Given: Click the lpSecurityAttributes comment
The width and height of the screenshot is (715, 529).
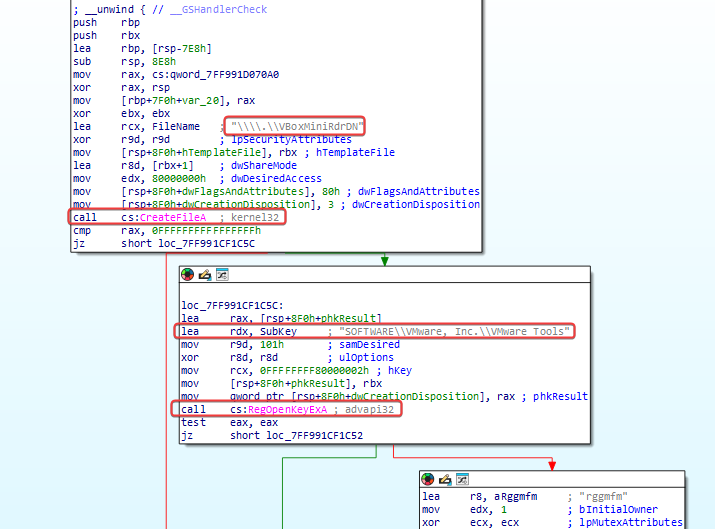Looking at the screenshot, I should click(291, 139).
